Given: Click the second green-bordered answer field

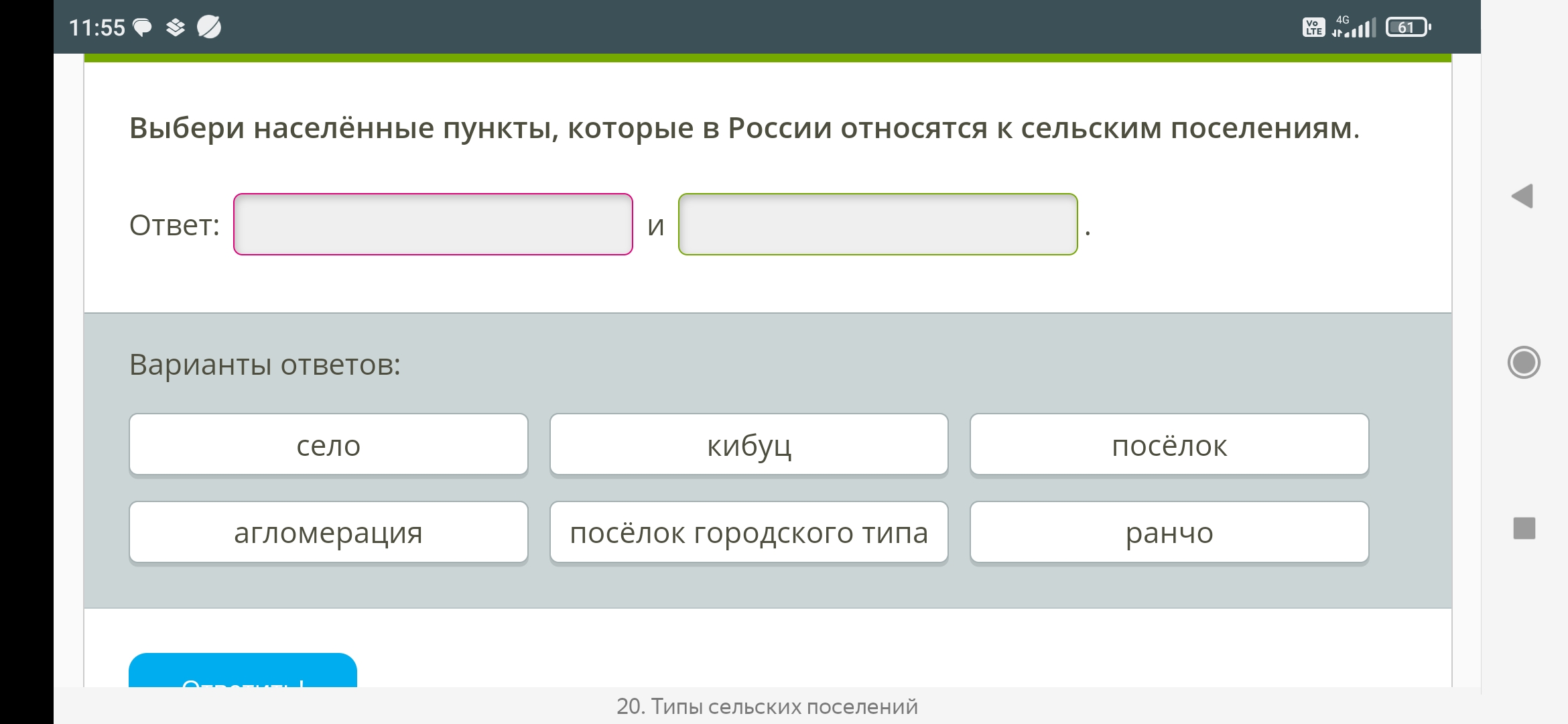Looking at the screenshot, I should [x=878, y=225].
